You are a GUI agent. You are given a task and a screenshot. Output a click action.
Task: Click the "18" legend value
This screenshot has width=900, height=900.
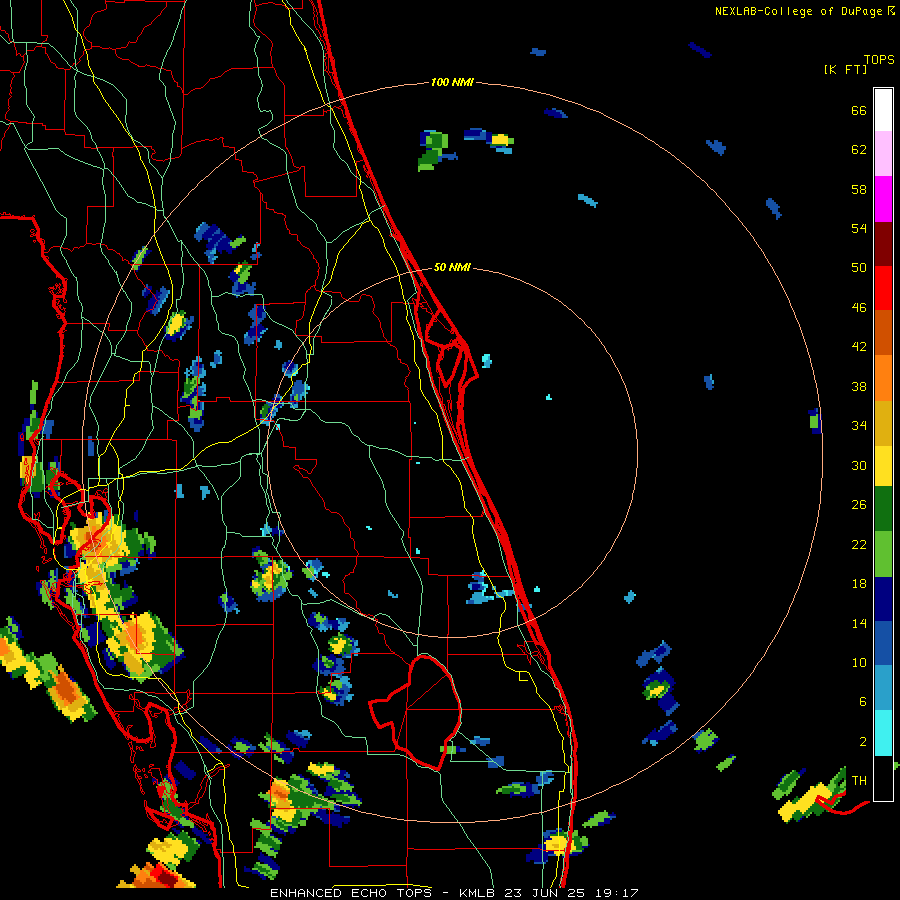coord(859,584)
